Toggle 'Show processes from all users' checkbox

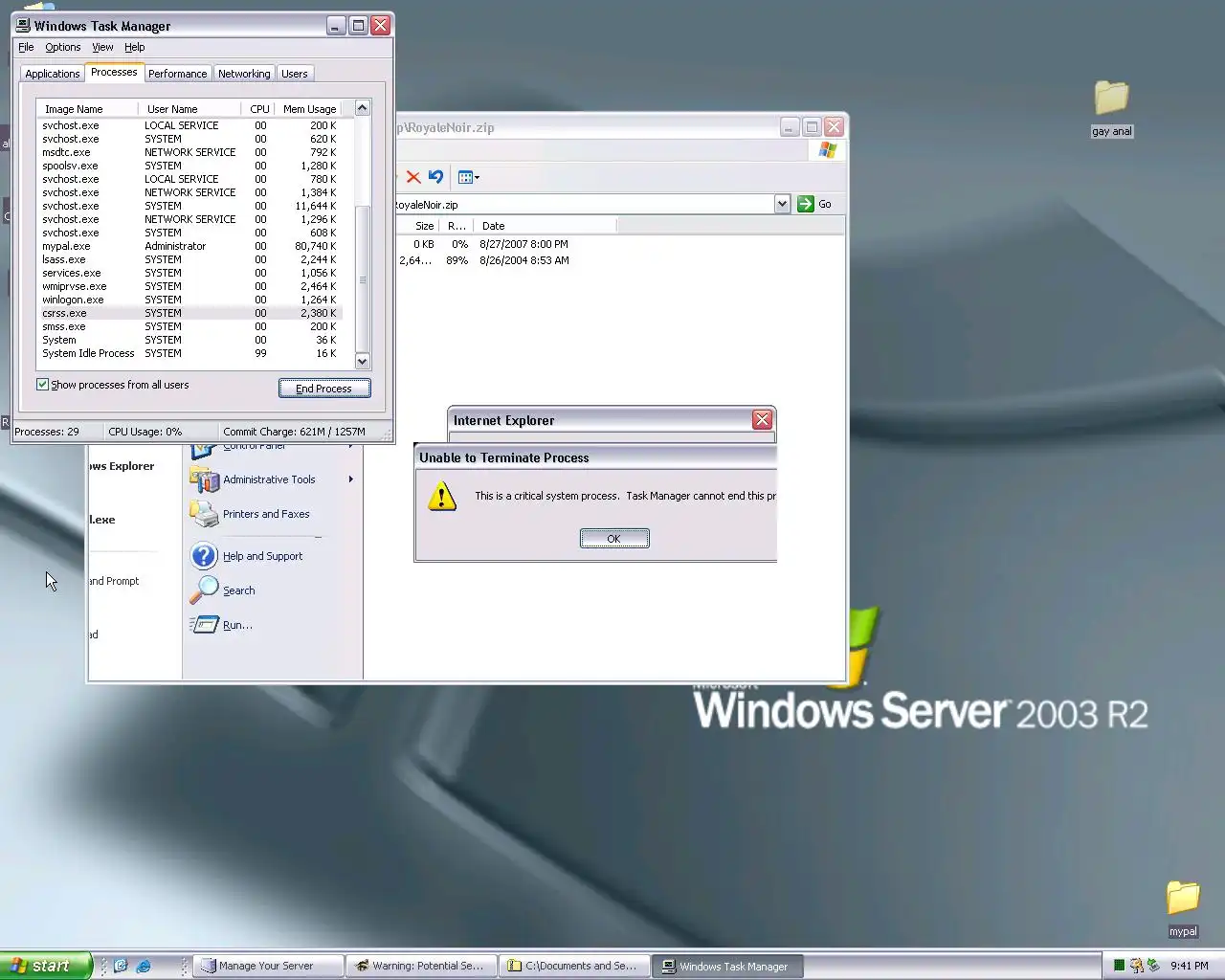pyautogui.click(x=42, y=385)
